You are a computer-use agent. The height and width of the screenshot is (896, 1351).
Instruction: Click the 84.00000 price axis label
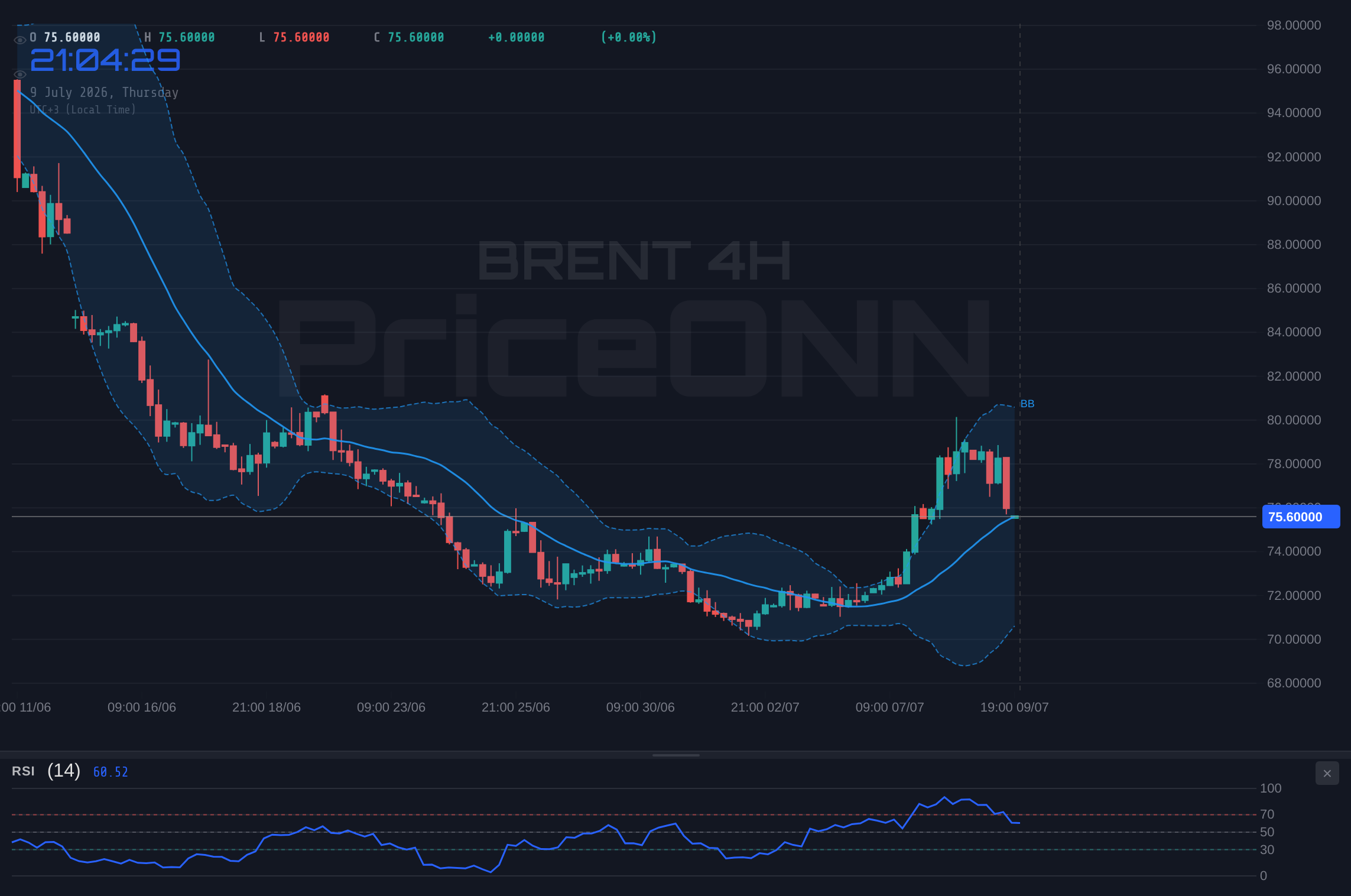1294,332
